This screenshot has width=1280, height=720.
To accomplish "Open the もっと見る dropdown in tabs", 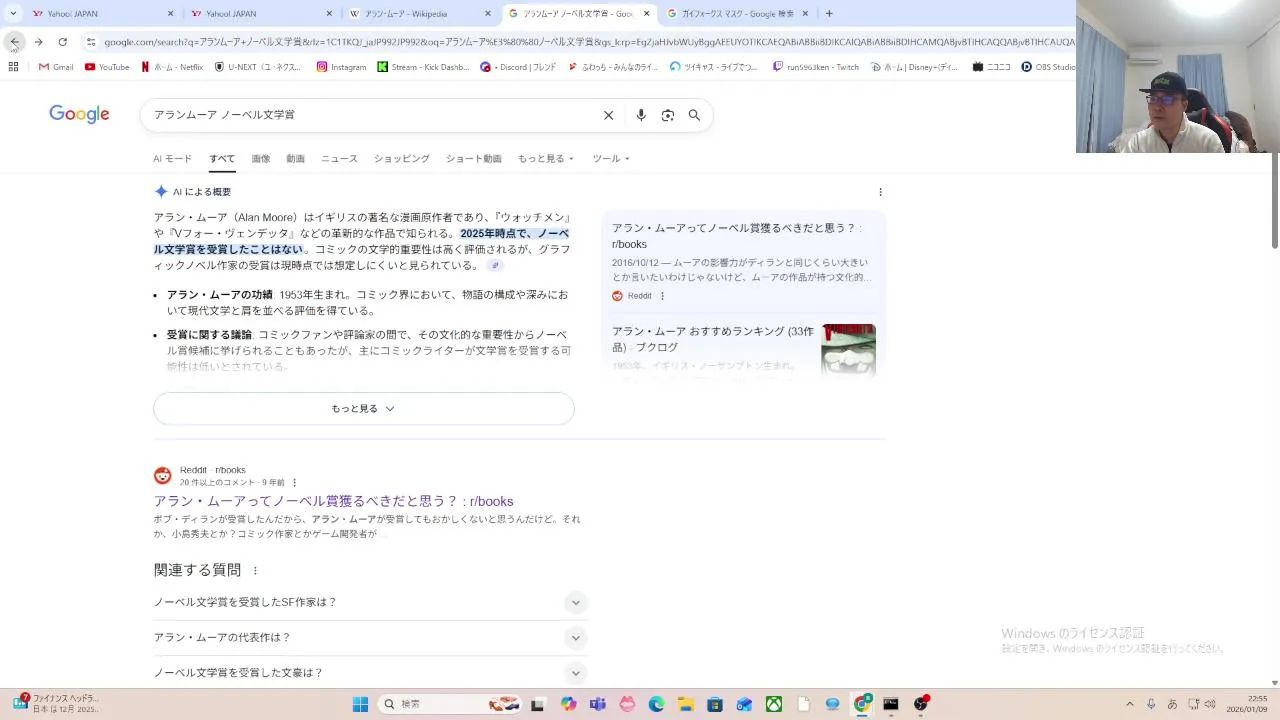I will [x=545, y=158].
